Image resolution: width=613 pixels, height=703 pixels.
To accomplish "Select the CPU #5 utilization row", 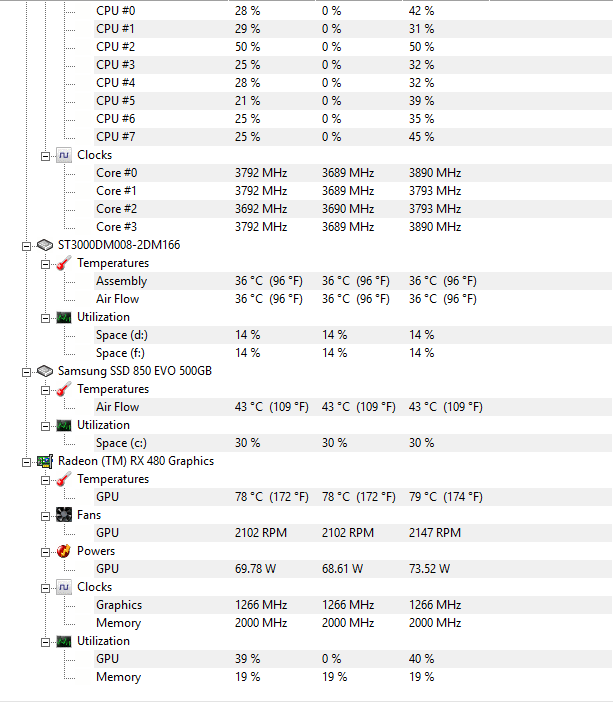I will [x=353, y=101].
